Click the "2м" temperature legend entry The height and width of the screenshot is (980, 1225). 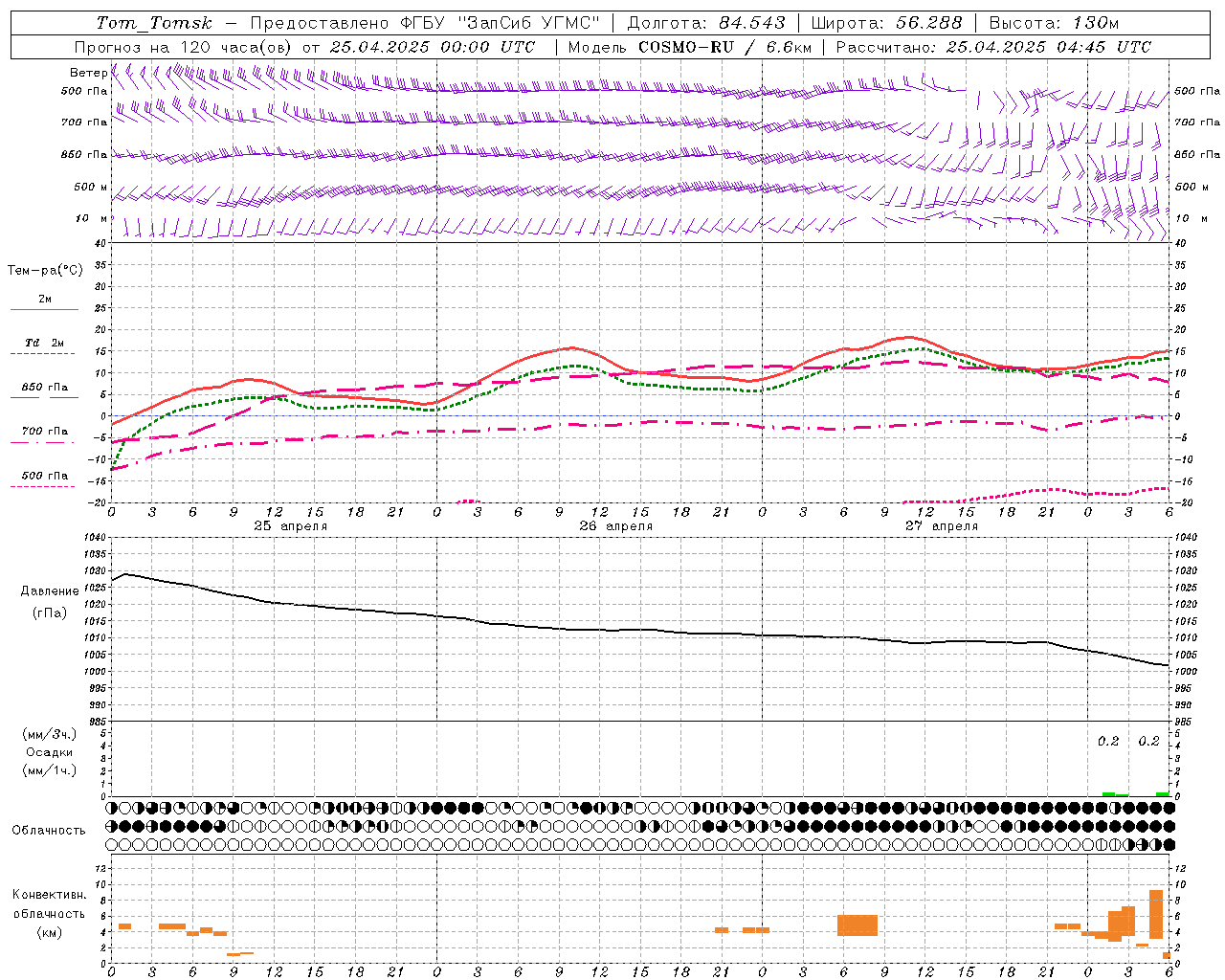point(45,300)
